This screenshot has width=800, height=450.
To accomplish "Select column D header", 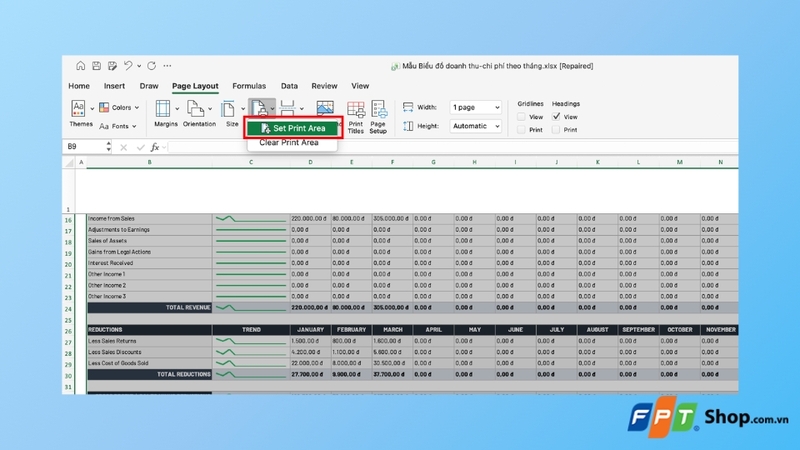I will (x=310, y=162).
